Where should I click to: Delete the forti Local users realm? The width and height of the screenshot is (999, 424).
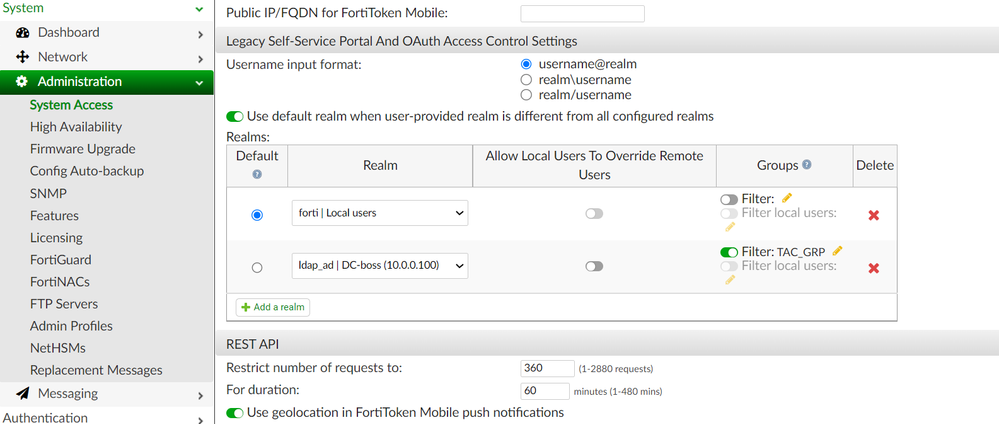tap(873, 215)
